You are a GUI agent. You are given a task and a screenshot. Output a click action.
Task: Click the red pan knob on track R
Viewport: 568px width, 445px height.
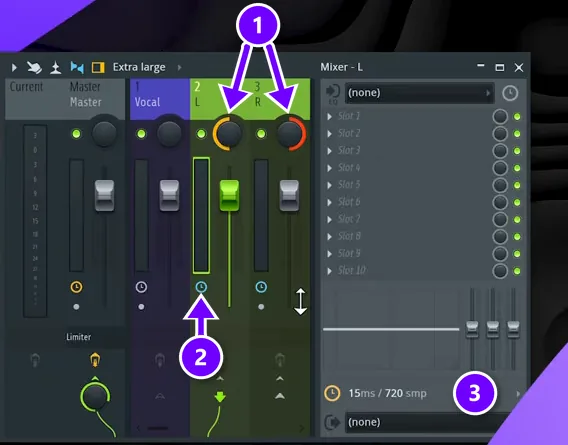[x=290, y=133]
